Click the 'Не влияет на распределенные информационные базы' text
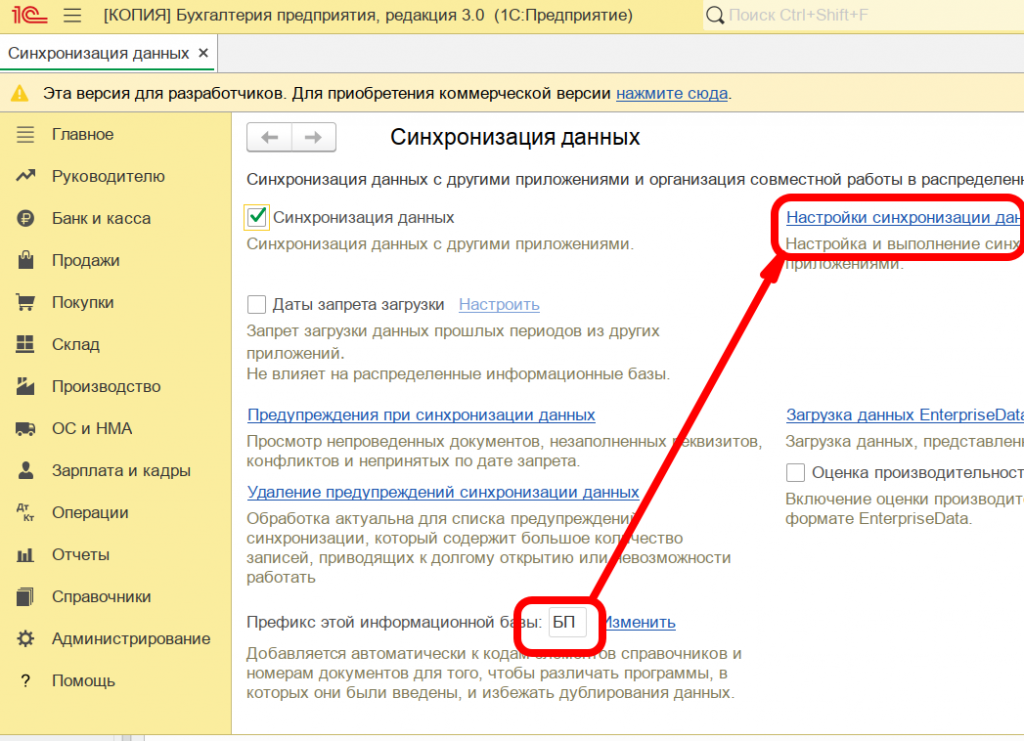This screenshot has height=741, width=1024. [x=458, y=374]
